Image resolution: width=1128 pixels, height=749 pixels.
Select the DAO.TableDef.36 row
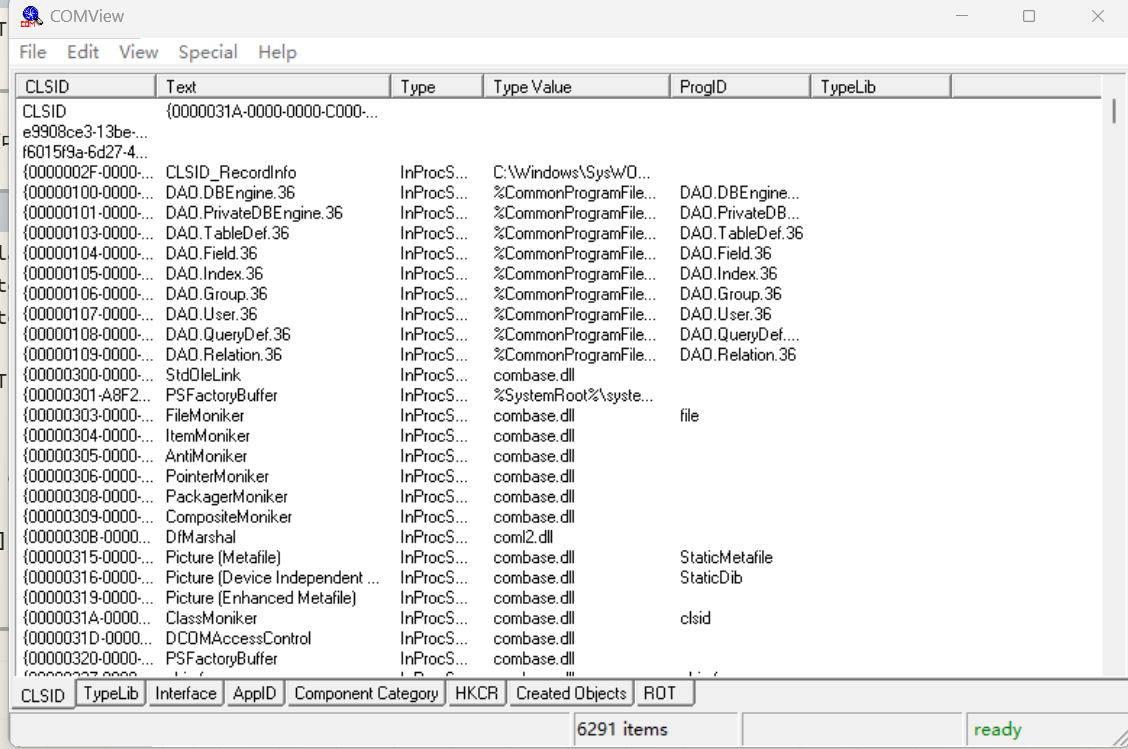[227, 233]
